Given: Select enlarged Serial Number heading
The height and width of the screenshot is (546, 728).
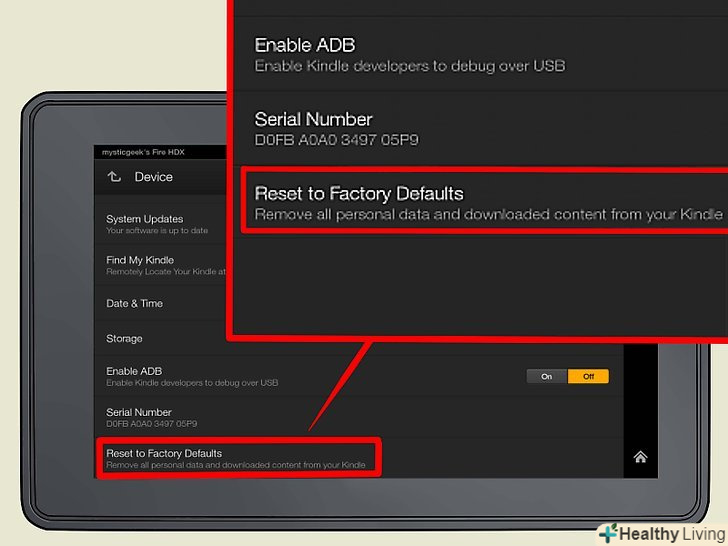Looking at the screenshot, I should coord(313,120).
